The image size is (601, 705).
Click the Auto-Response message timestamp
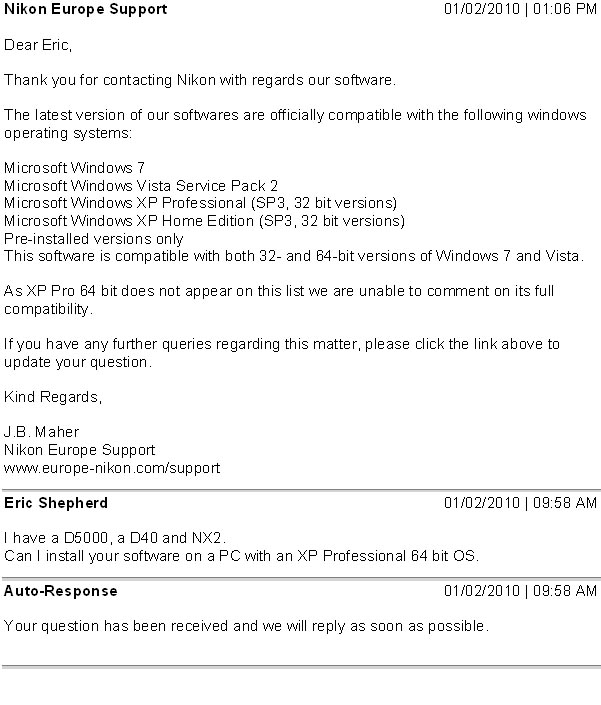click(x=520, y=591)
